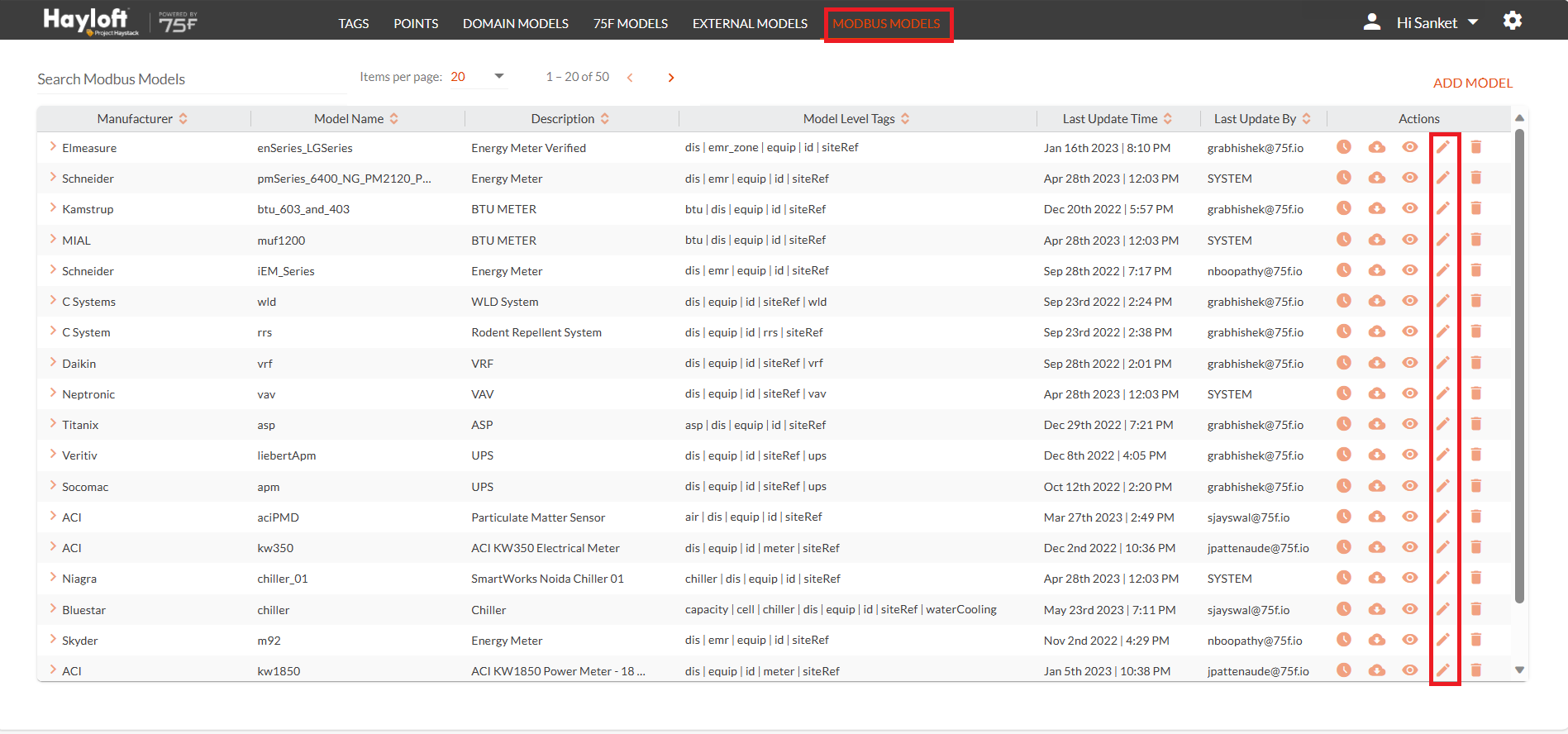Delete the Kamstrup btu_603_and_403 model

1476,208
